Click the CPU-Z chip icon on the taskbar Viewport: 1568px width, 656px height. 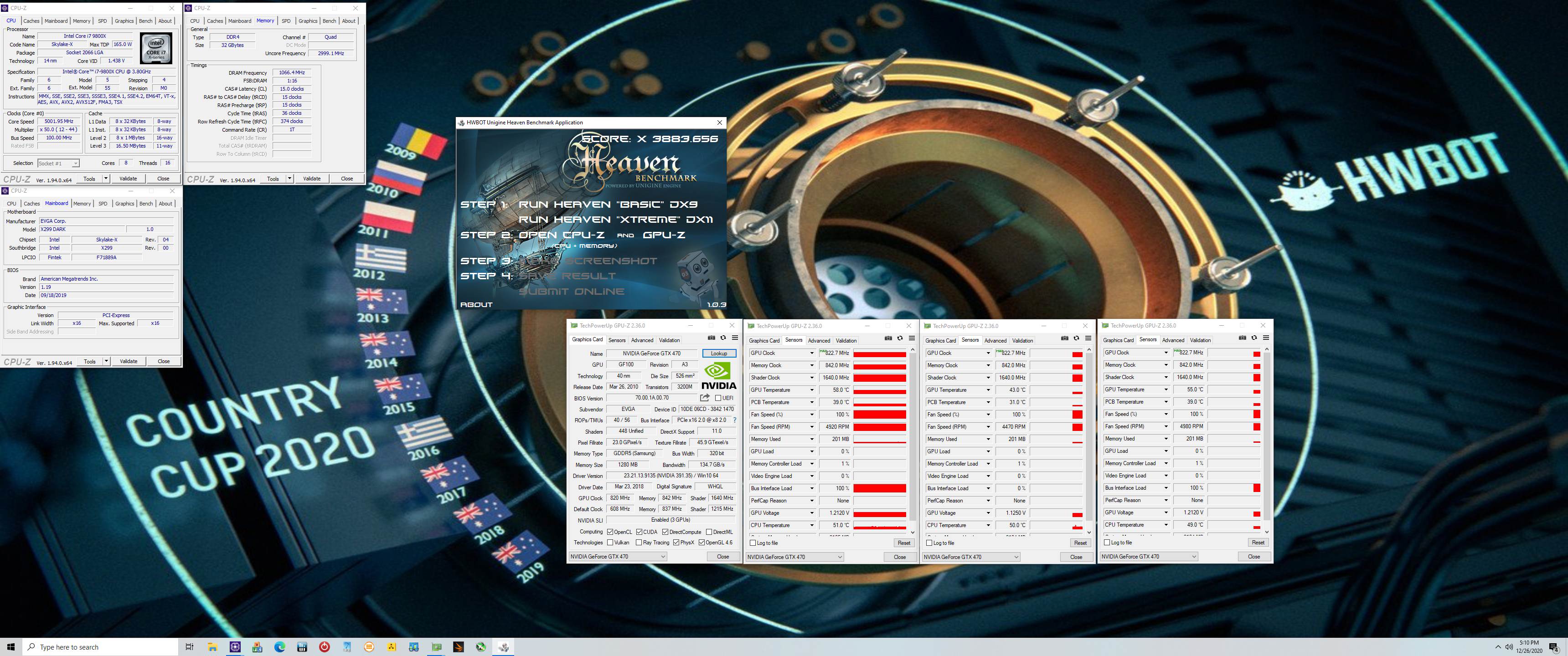(x=235, y=647)
